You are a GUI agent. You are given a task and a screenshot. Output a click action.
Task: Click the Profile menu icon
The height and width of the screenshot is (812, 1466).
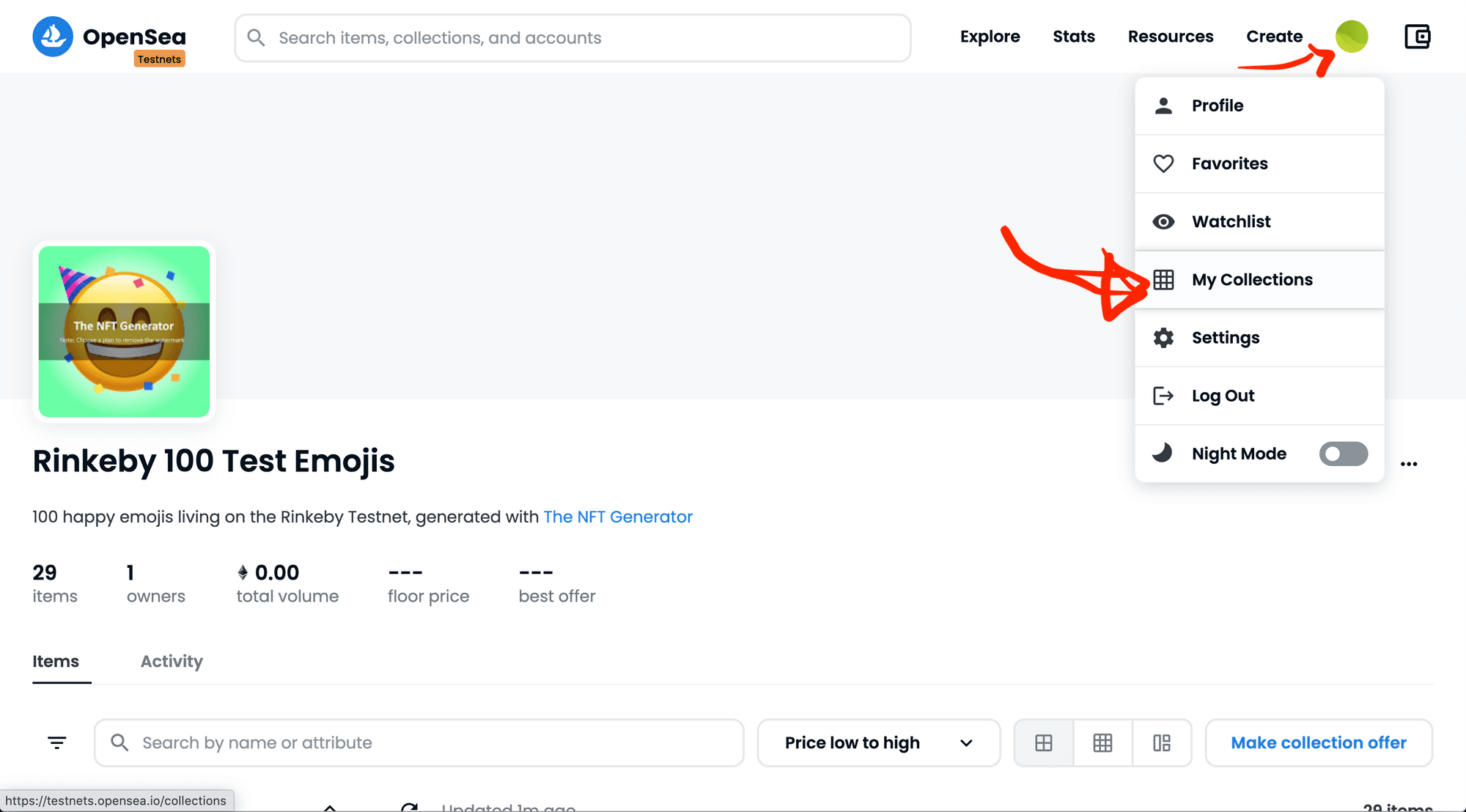(x=1163, y=105)
